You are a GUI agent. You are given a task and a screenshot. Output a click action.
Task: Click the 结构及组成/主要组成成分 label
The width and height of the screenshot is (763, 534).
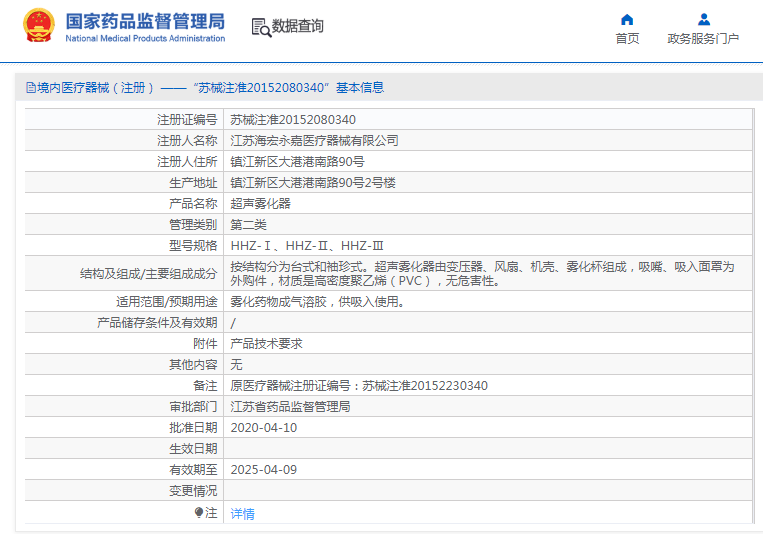coord(148,274)
